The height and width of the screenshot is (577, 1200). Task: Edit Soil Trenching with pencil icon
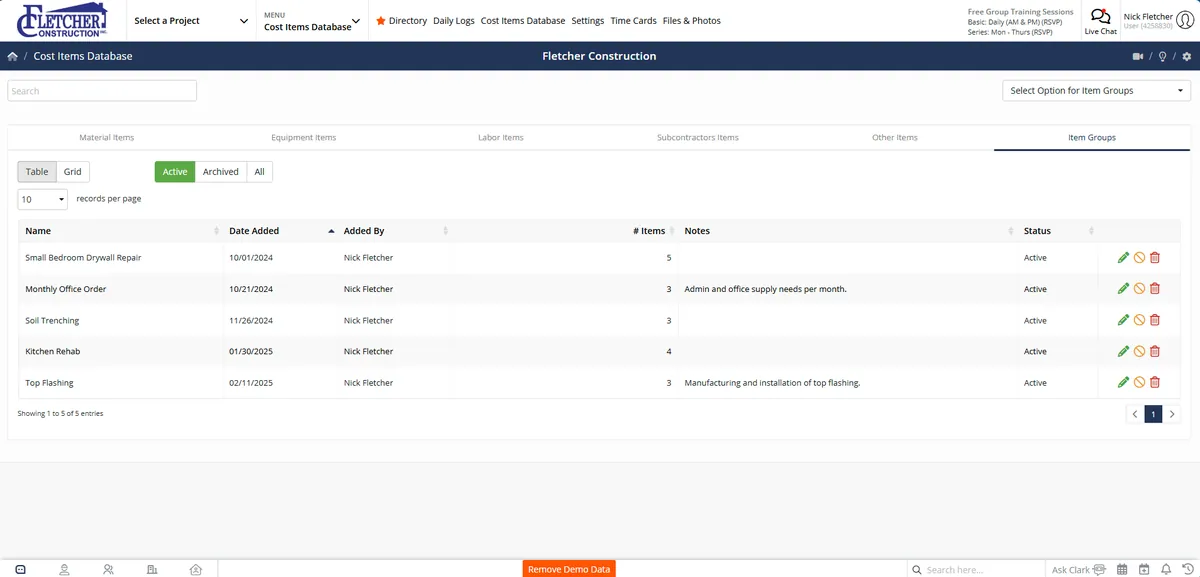[1123, 321]
